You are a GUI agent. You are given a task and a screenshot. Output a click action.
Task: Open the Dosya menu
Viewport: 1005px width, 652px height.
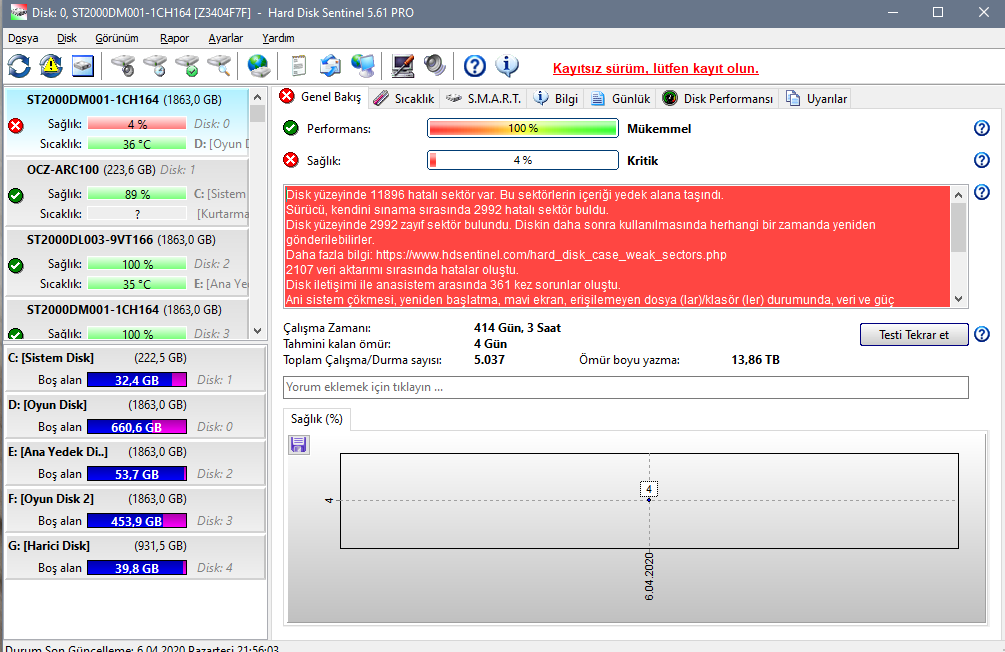click(x=23, y=38)
